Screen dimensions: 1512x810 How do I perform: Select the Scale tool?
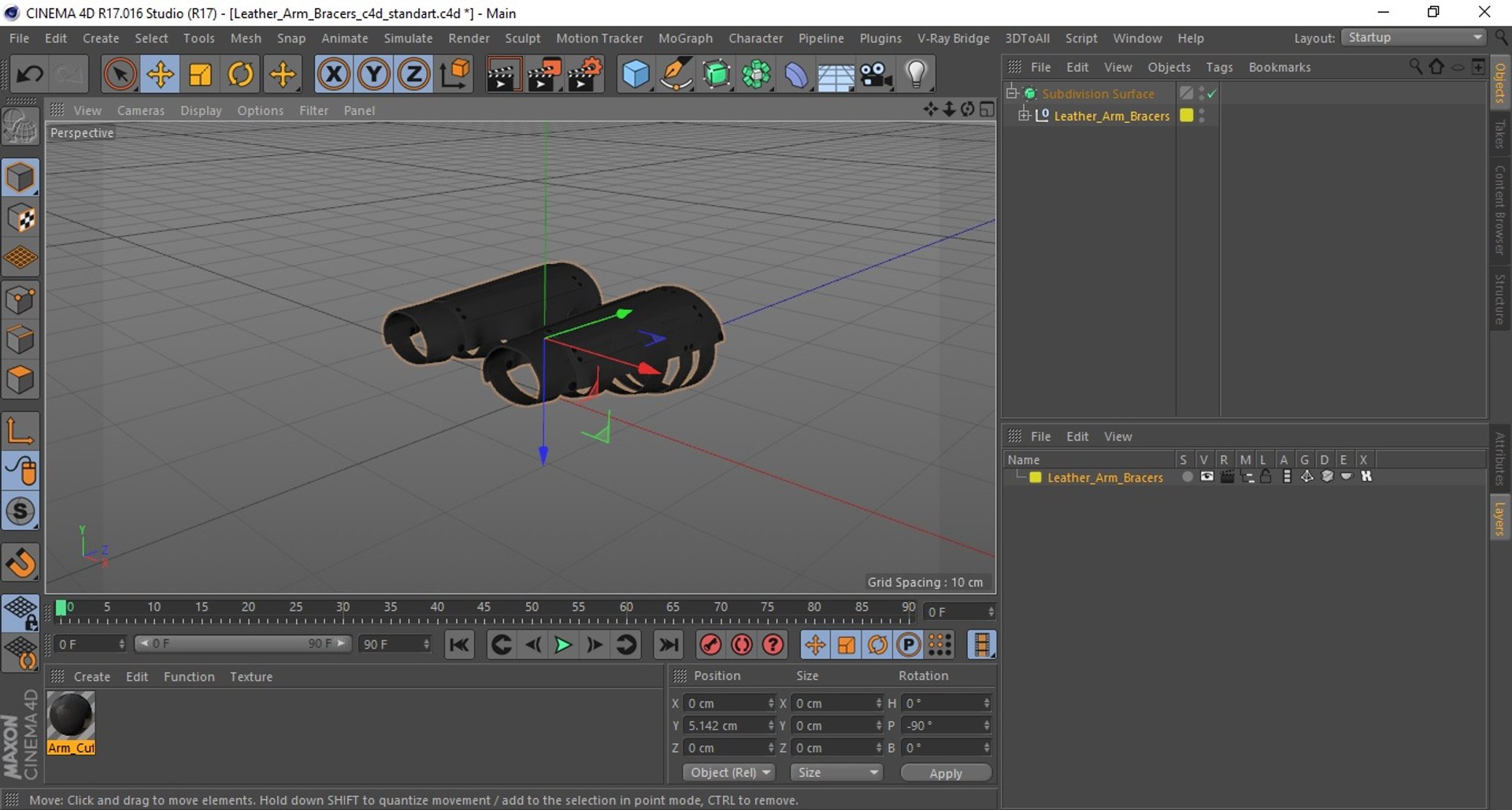(200, 75)
